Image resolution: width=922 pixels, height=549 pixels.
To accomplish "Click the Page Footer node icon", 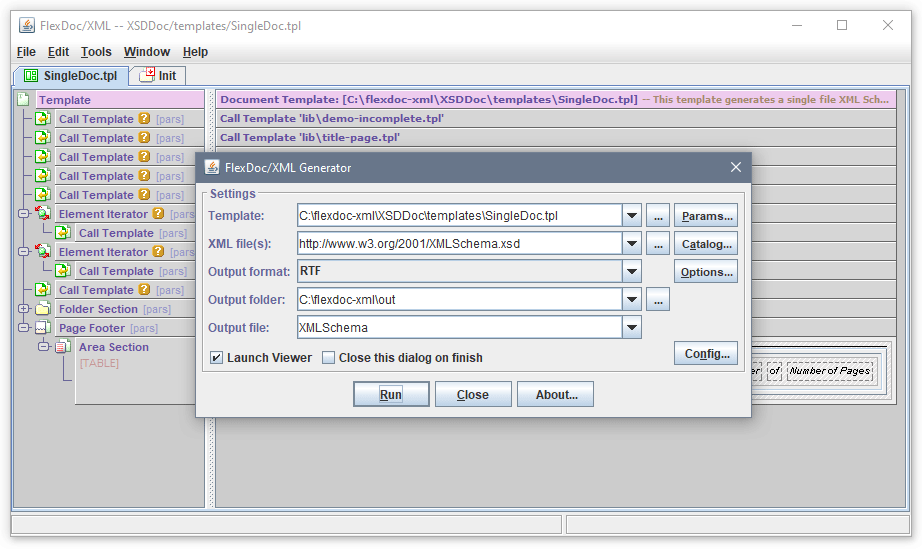I will [x=43, y=327].
